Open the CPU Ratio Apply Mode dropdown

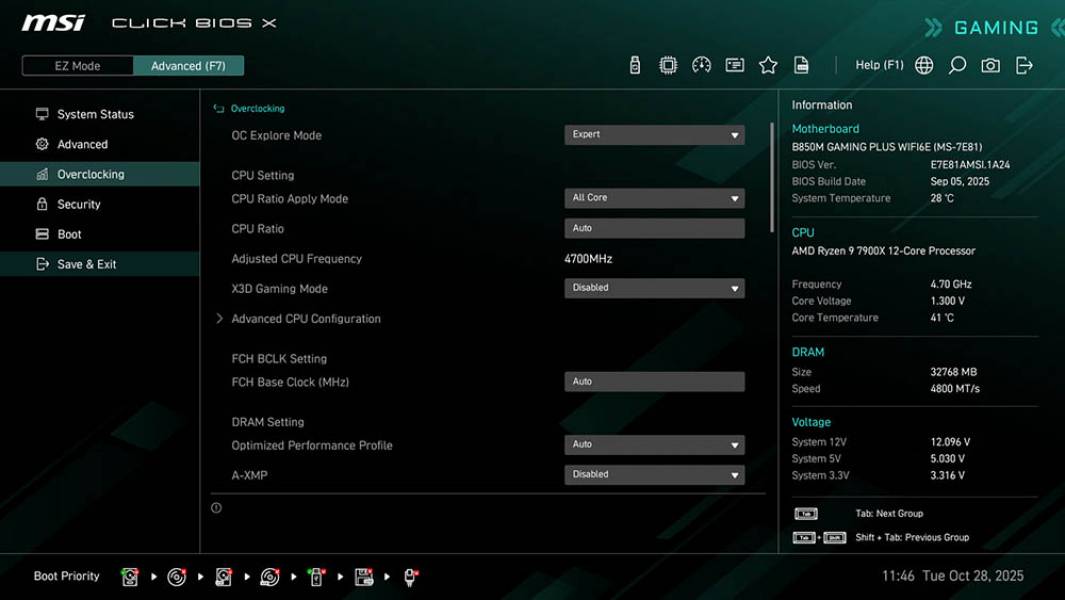tap(654, 198)
